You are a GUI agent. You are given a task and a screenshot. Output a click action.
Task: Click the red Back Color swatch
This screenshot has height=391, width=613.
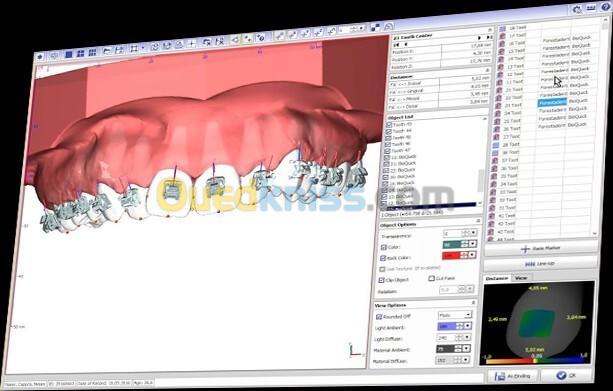(x=451, y=256)
